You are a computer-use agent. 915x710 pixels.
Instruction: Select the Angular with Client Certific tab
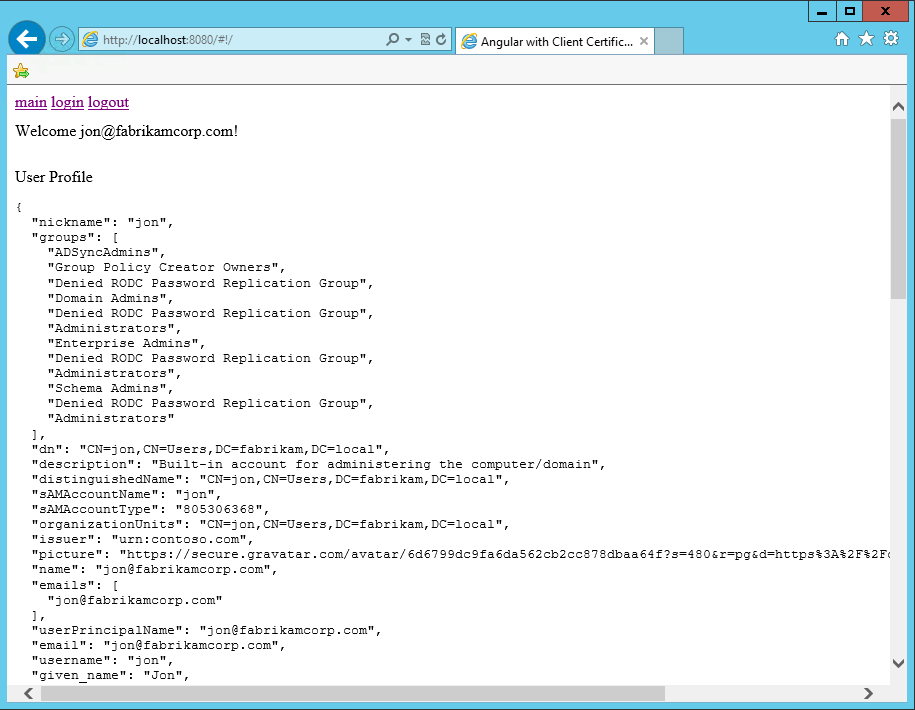point(548,41)
